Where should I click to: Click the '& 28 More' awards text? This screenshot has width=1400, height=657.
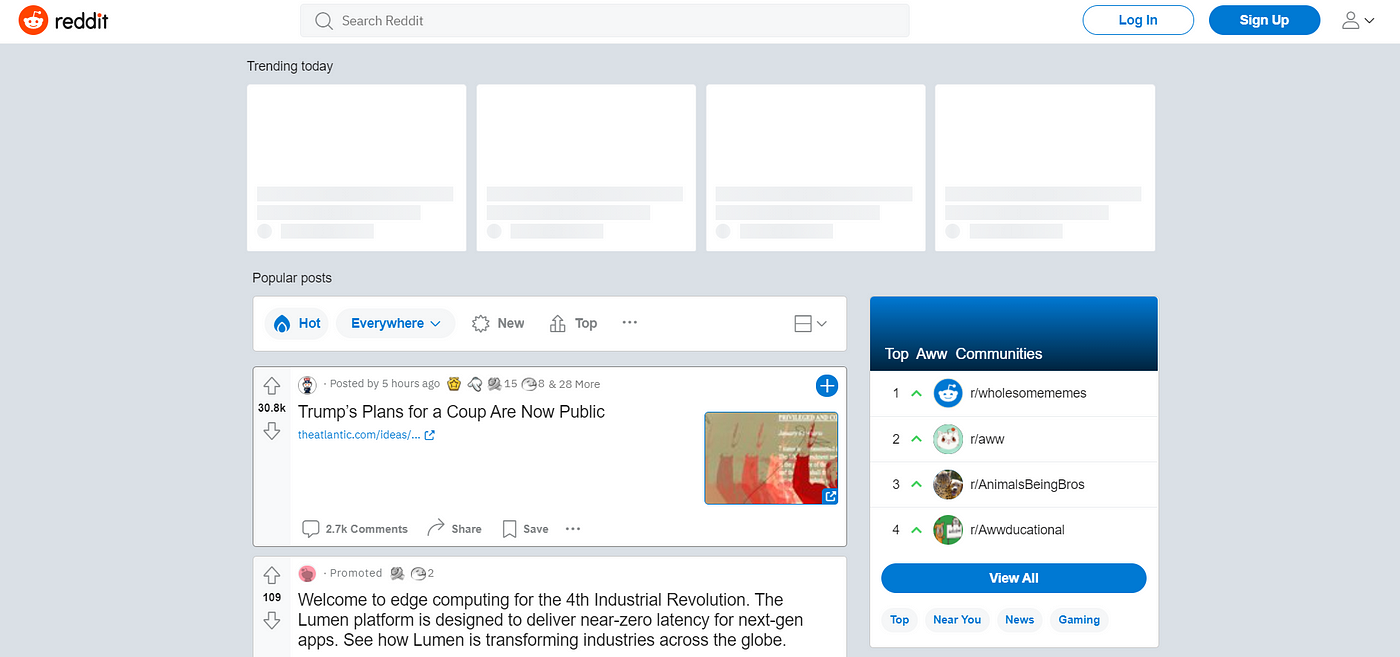pos(574,384)
